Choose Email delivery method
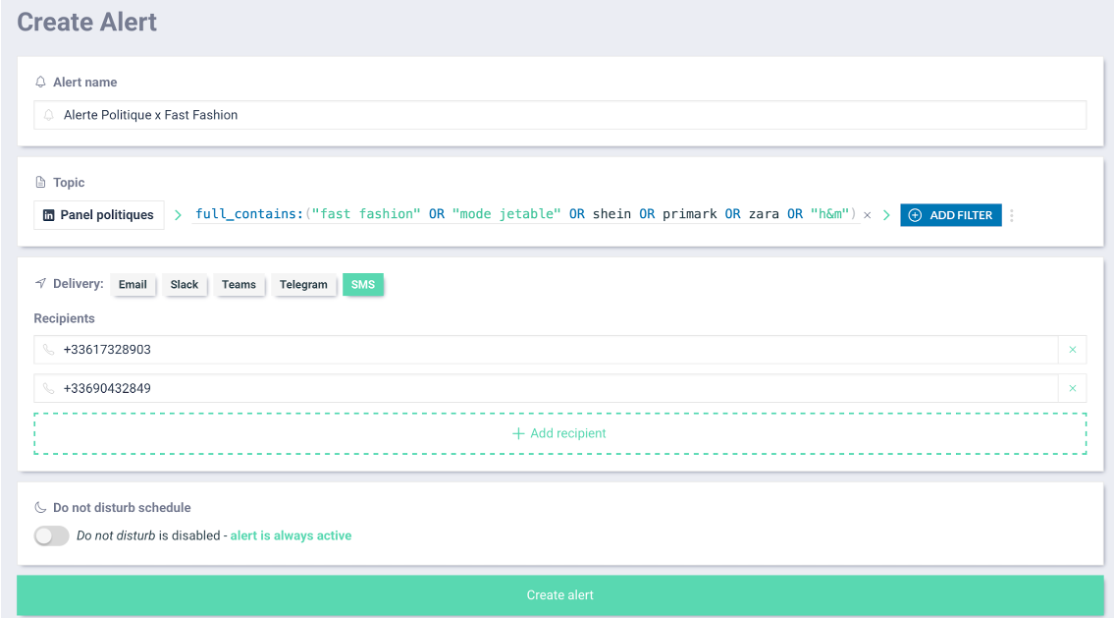 (133, 284)
